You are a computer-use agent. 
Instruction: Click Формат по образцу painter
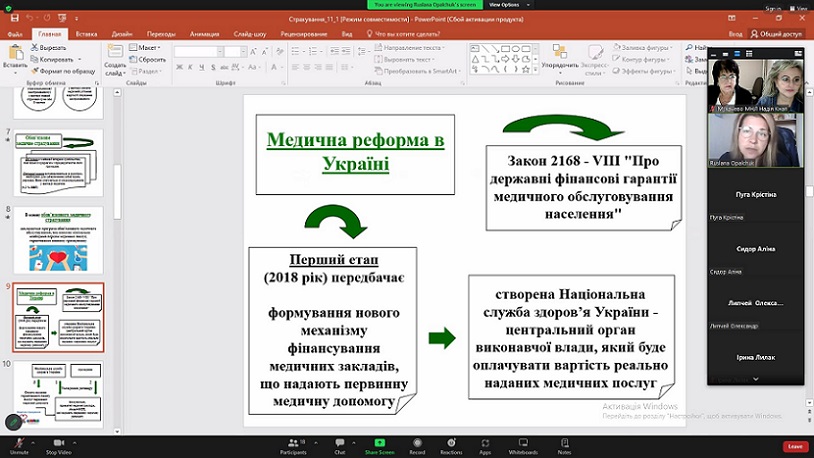click(x=63, y=71)
